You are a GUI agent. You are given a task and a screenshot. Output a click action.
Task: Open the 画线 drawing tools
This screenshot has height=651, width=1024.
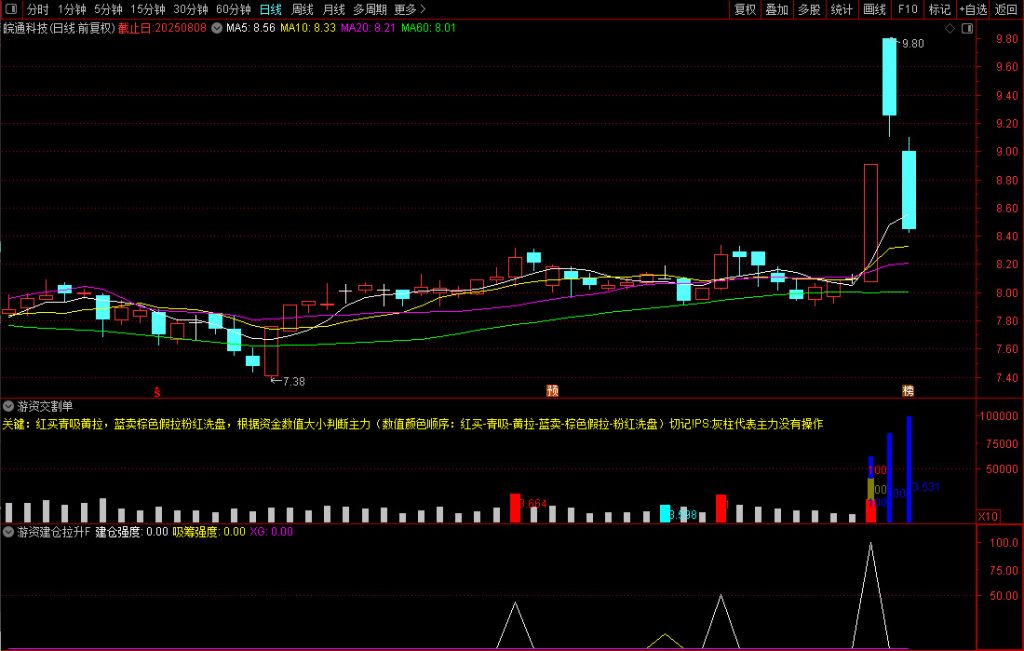pos(874,9)
